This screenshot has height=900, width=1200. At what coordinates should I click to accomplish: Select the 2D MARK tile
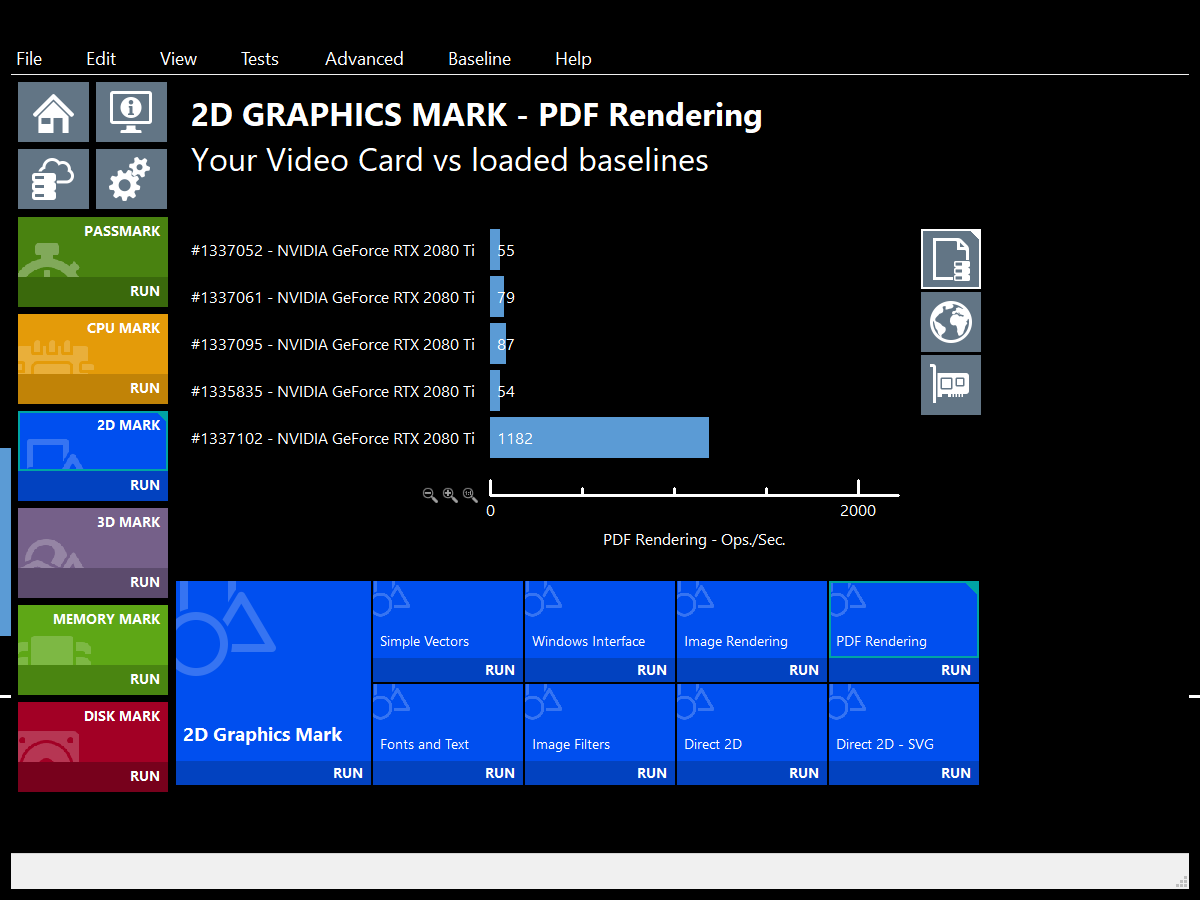(x=93, y=441)
